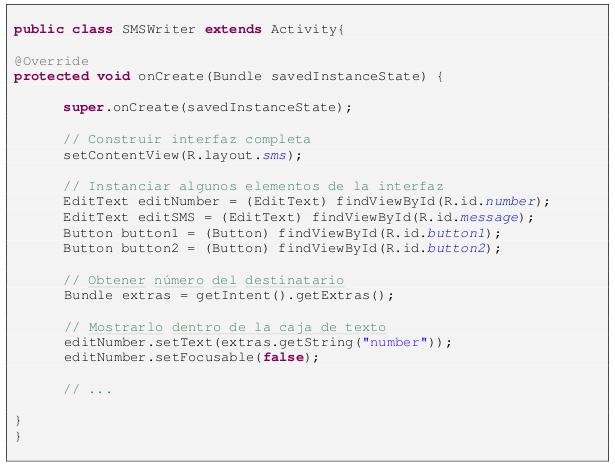615x466 pixels.
Task: Click the italic 'message' id reference
Action: 489,217
